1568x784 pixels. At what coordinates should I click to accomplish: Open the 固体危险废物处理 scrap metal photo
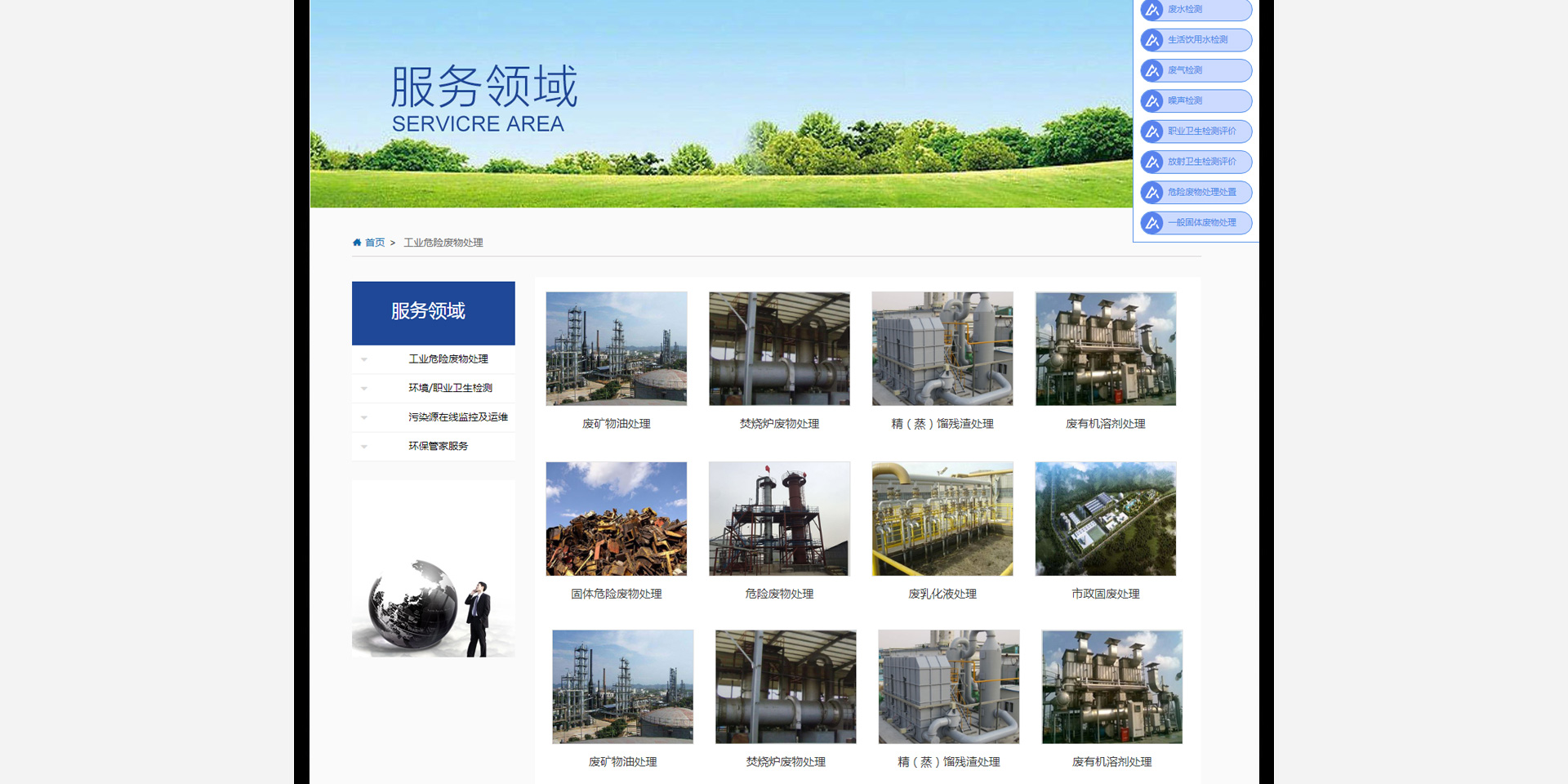point(617,519)
